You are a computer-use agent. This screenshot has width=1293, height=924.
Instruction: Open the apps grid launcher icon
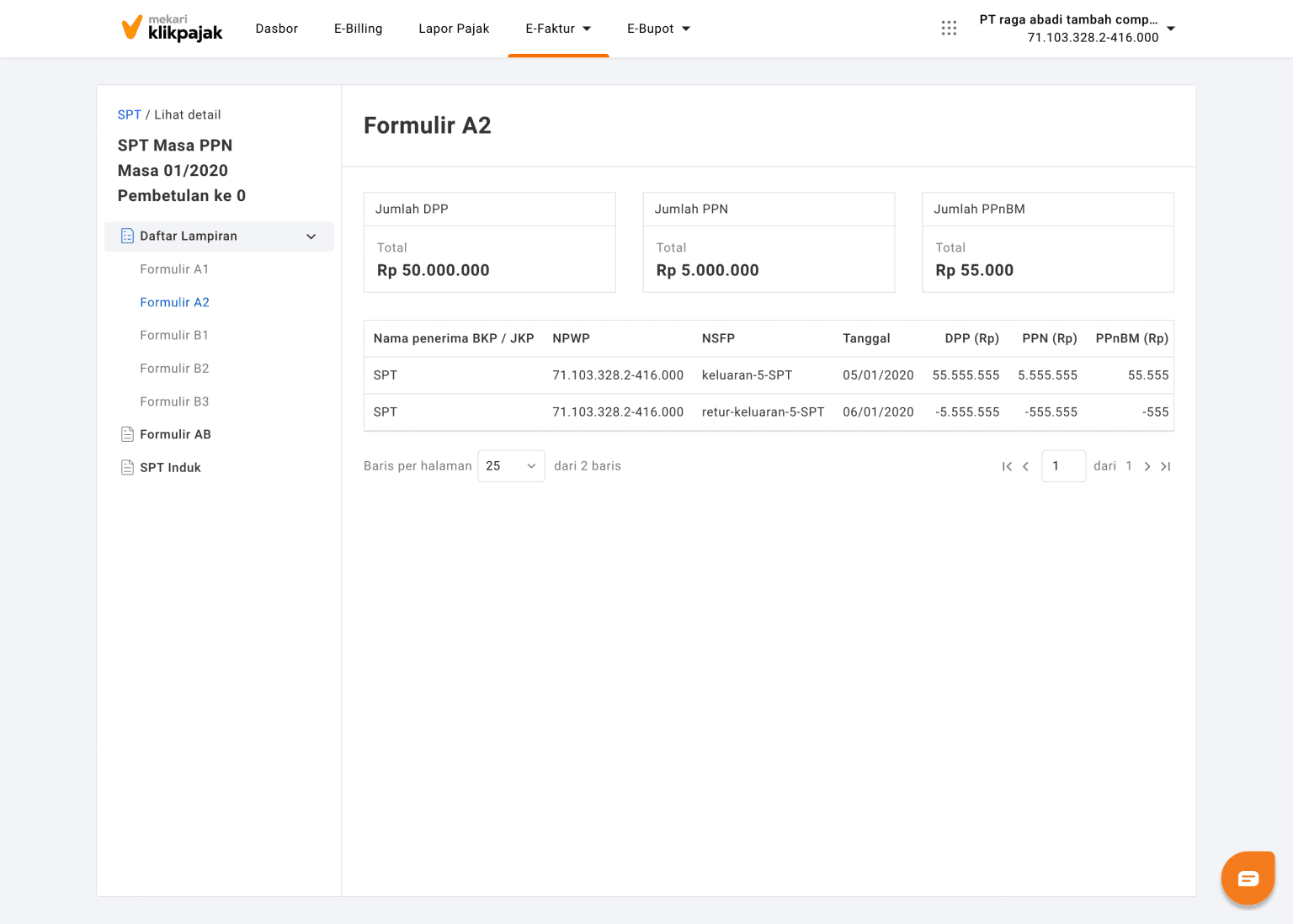(x=949, y=29)
